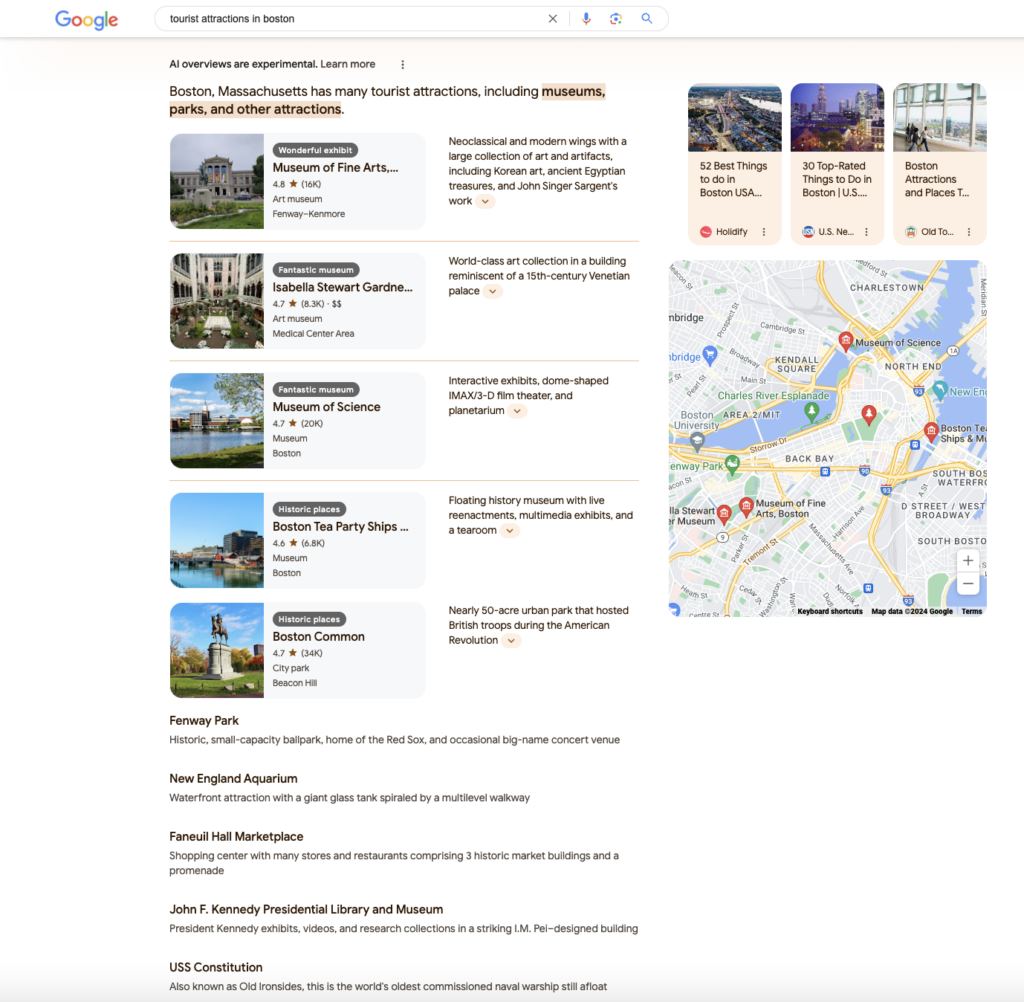Select the Charles River Esplanade green pin
This screenshot has width=1024, height=1002.
click(811, 411)
